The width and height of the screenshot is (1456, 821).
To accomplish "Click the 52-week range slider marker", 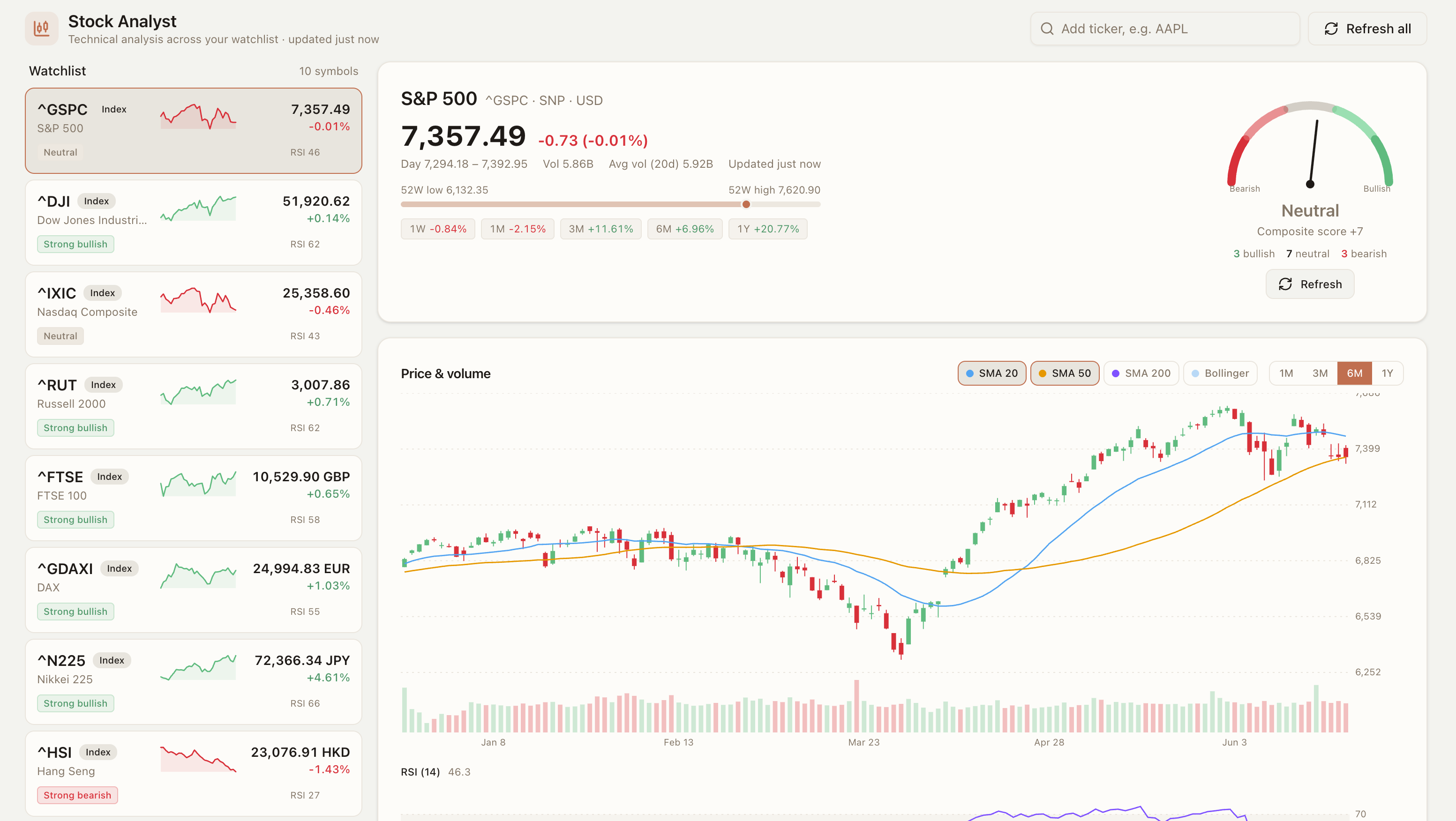I will pyautogui.click(x=746, y=204).
